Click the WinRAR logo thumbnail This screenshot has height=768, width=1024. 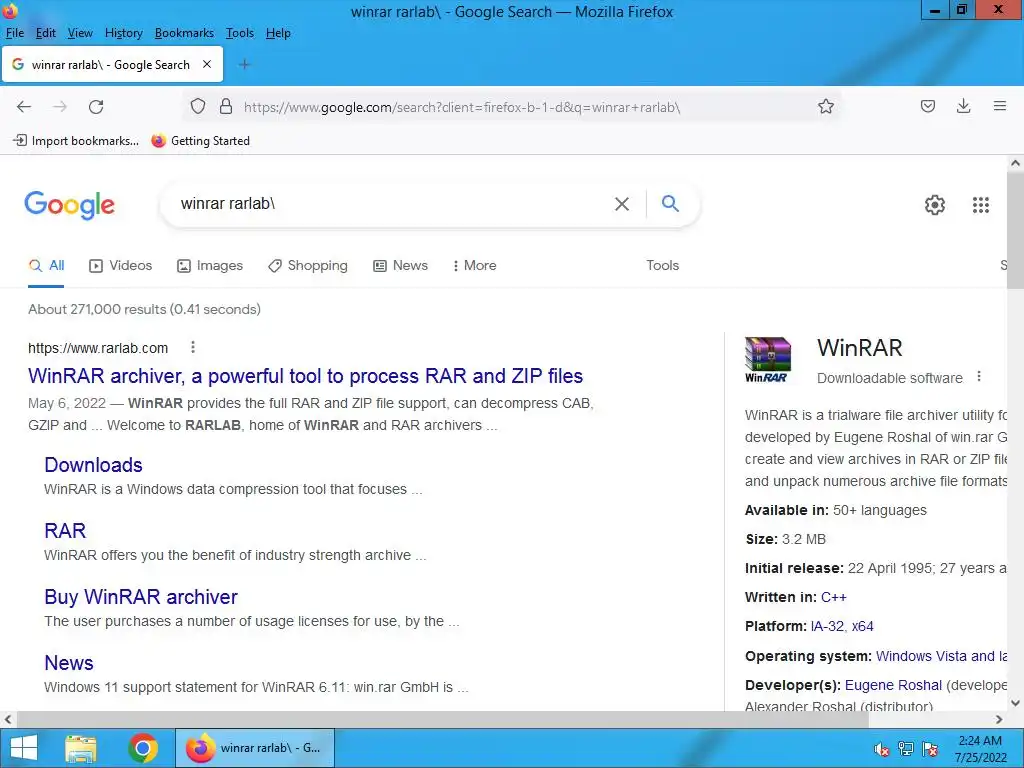[767, 360]
